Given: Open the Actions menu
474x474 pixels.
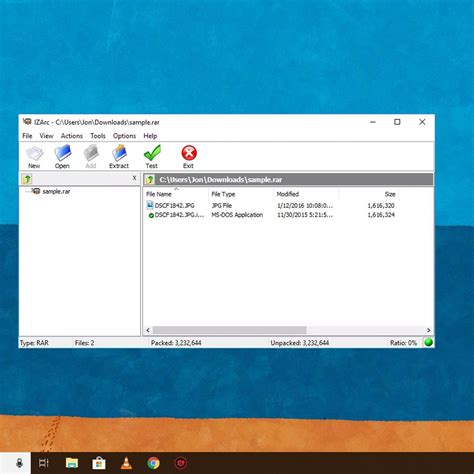Looking at the screenshot, I should (71, 136).
